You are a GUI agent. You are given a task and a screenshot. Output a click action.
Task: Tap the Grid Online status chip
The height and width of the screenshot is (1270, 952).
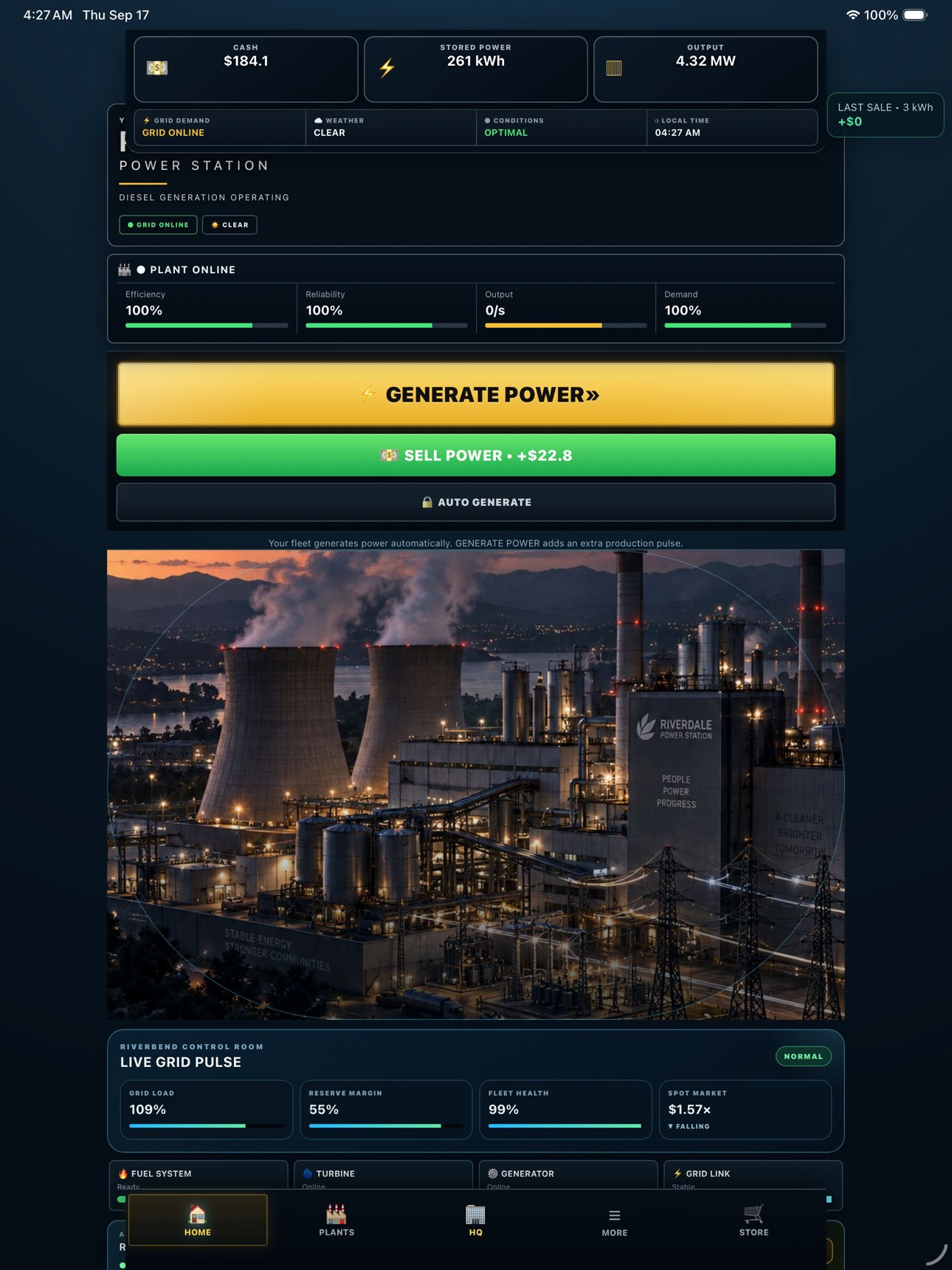158,224
